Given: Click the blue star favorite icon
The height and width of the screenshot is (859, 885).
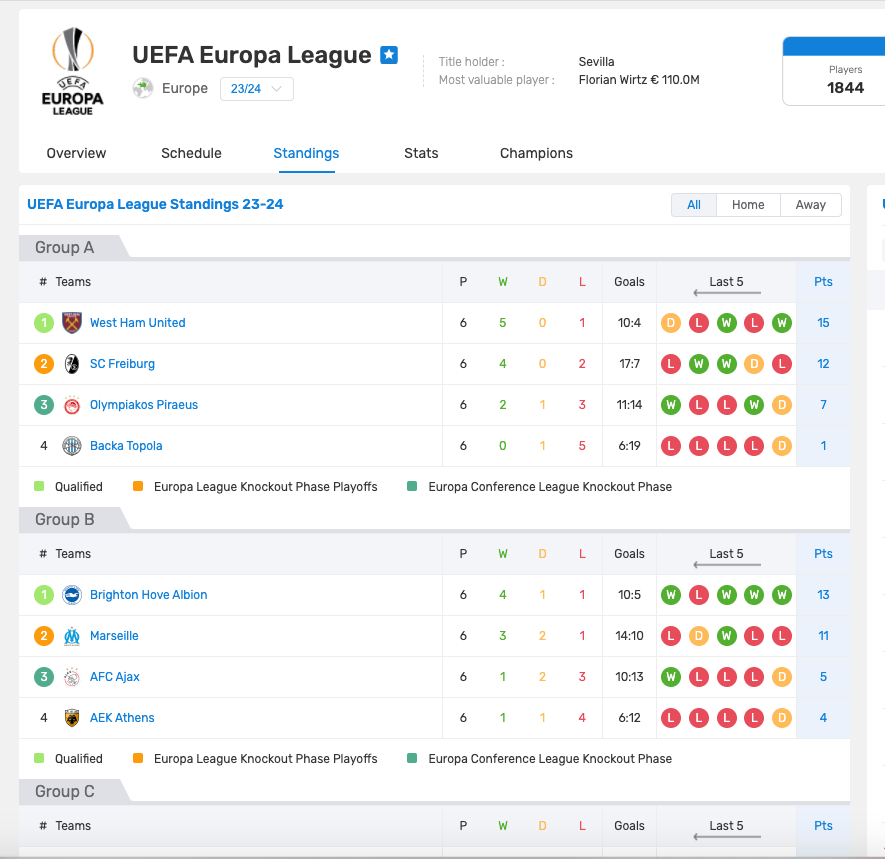Looking at the screenshot, I should (389, 55).
